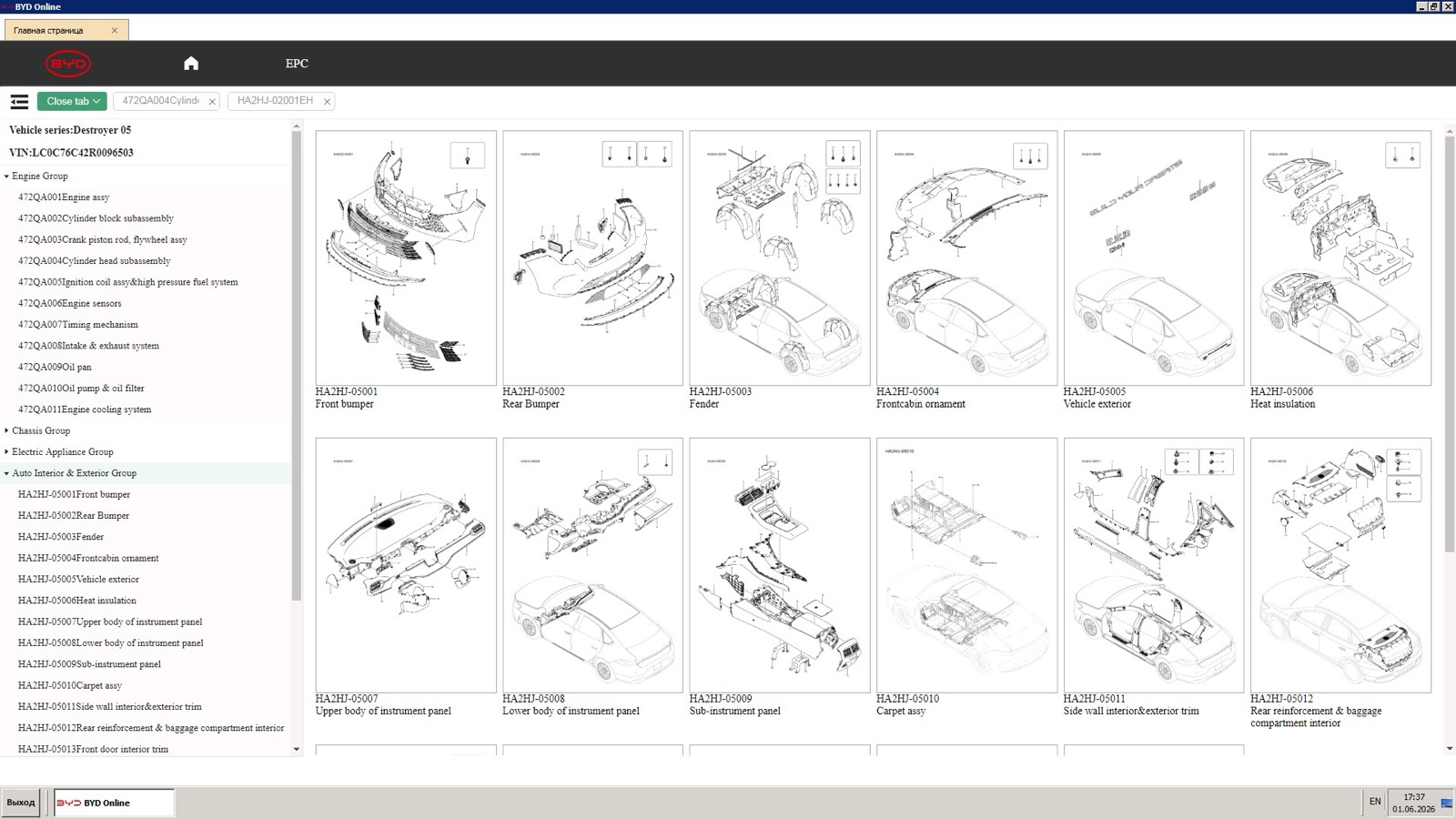Click Vehicle series:Destroyer 05 label
Viewport: 1456px width, 819px height.
coord(70,130)
